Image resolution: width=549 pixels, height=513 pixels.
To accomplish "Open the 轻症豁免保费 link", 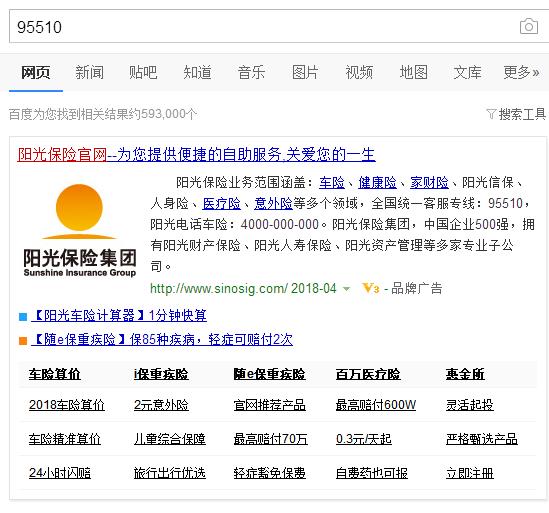I will click(x=270, y=473).
